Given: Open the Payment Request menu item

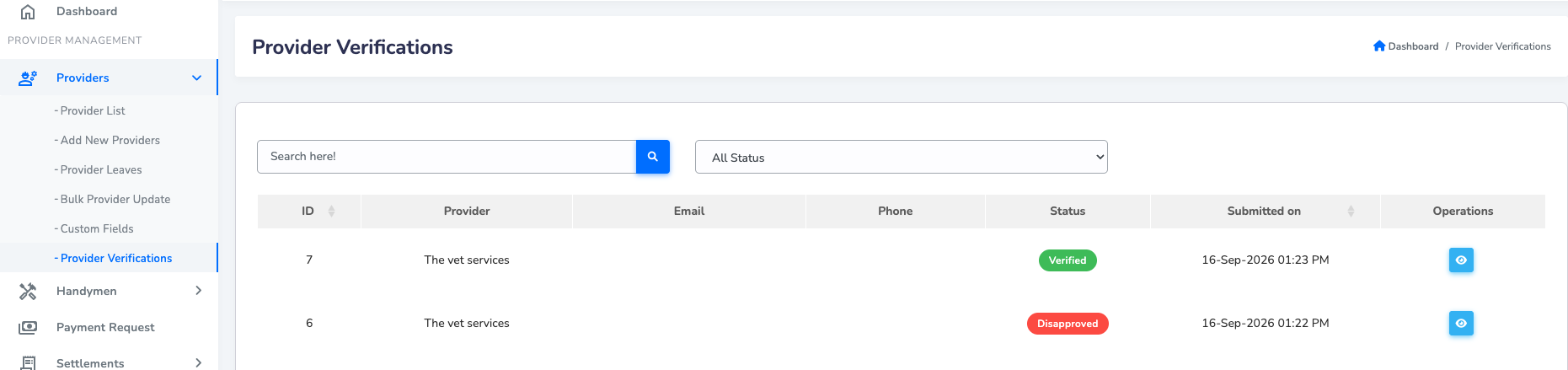Looking at the screenshot, I should pyautogui.click(x=105, y=327).
